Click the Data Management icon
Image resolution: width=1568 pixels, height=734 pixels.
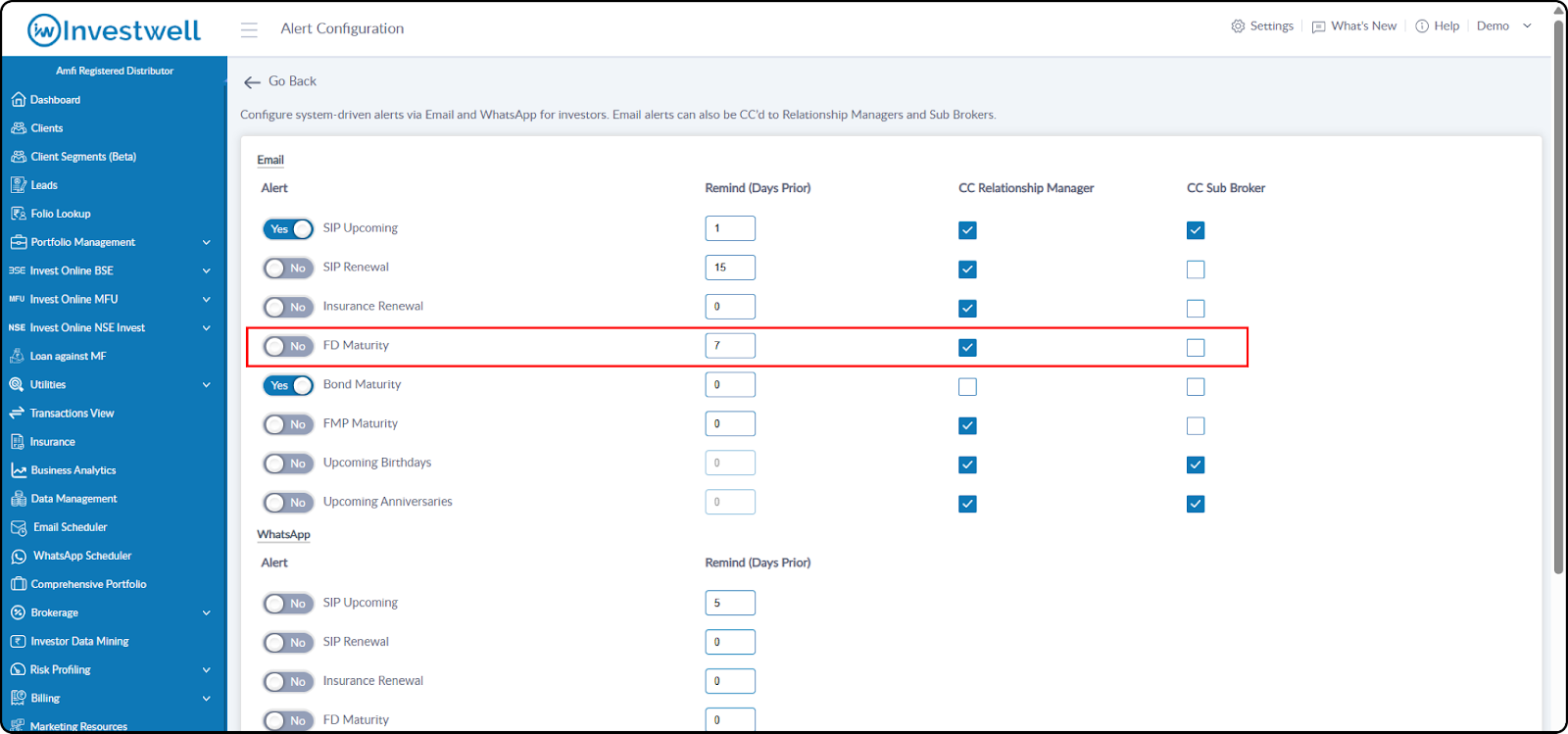(x=18, y=499)
